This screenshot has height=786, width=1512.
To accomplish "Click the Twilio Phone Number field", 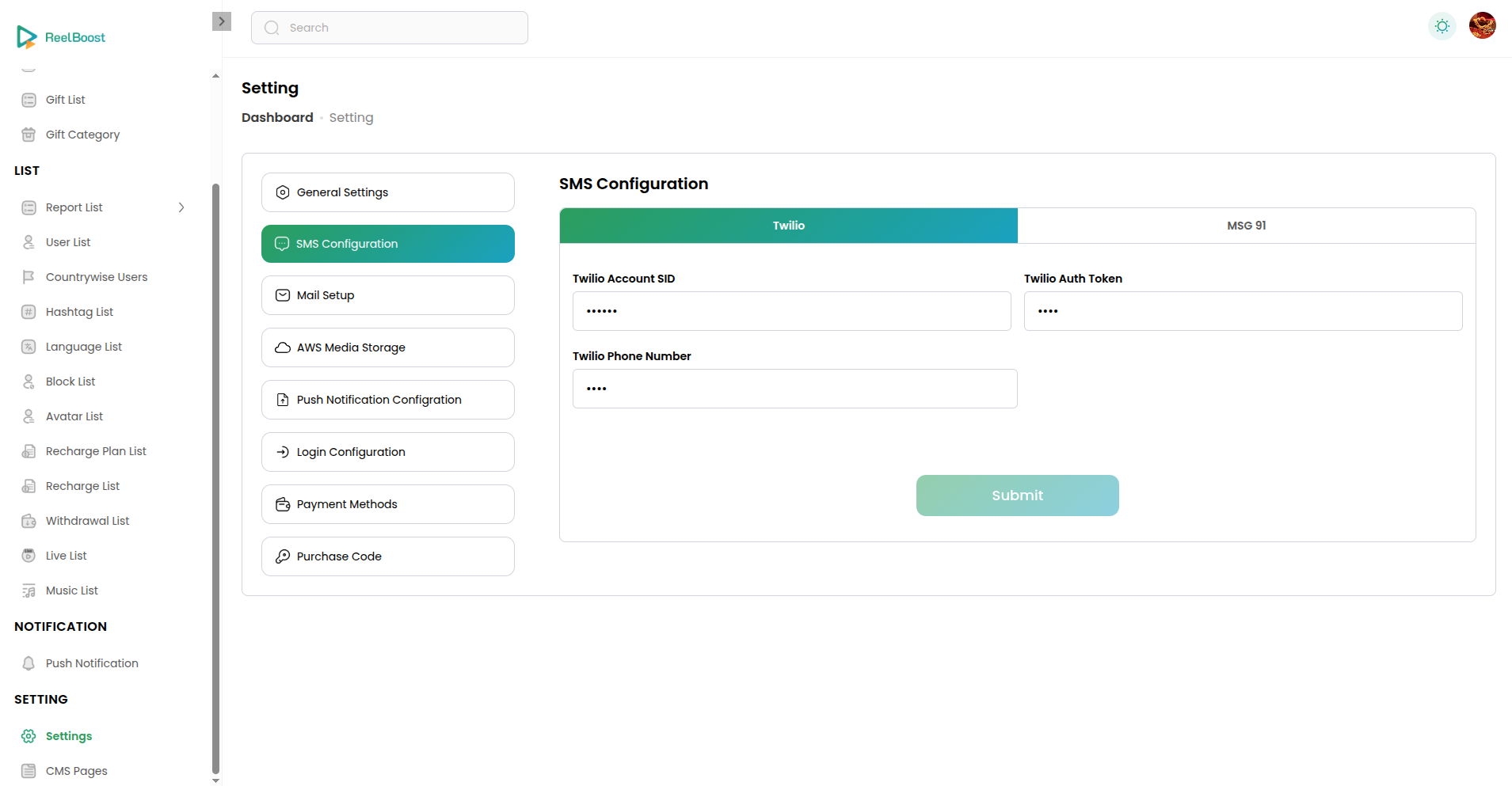I will click(x=795, y=389).
